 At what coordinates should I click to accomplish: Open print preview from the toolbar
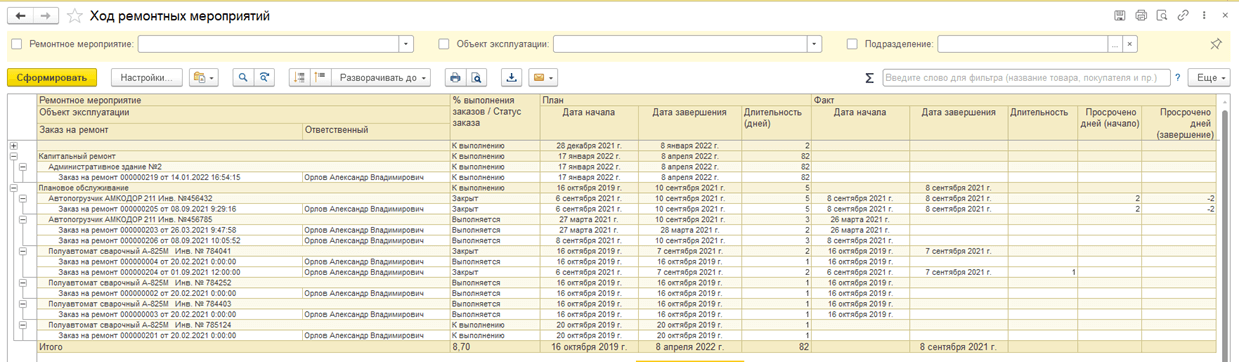coord(477,77)
